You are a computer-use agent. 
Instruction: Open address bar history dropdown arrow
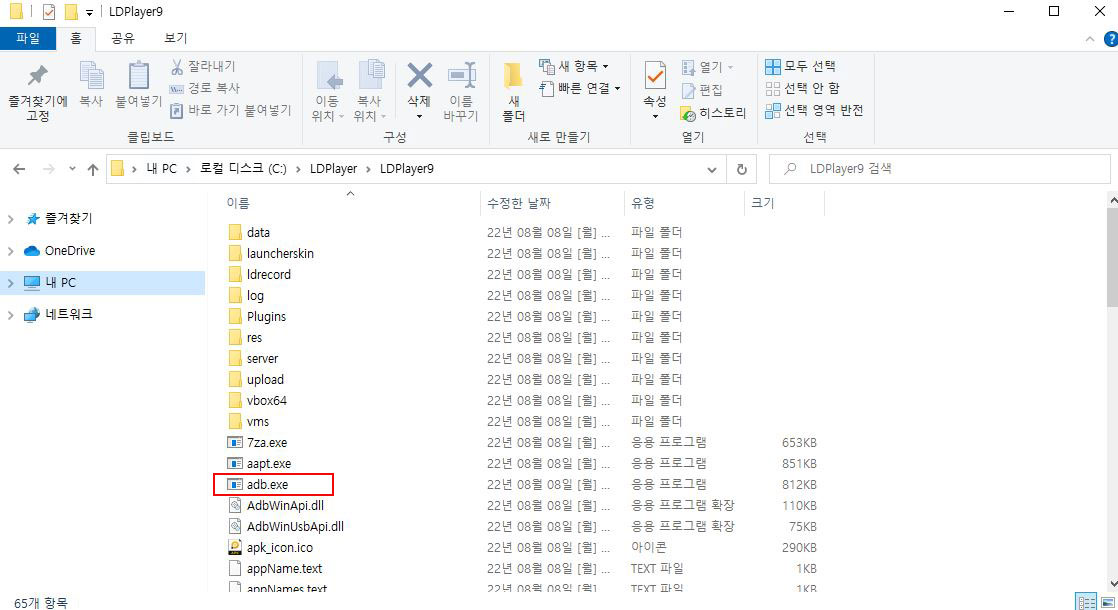coord(712,169)
